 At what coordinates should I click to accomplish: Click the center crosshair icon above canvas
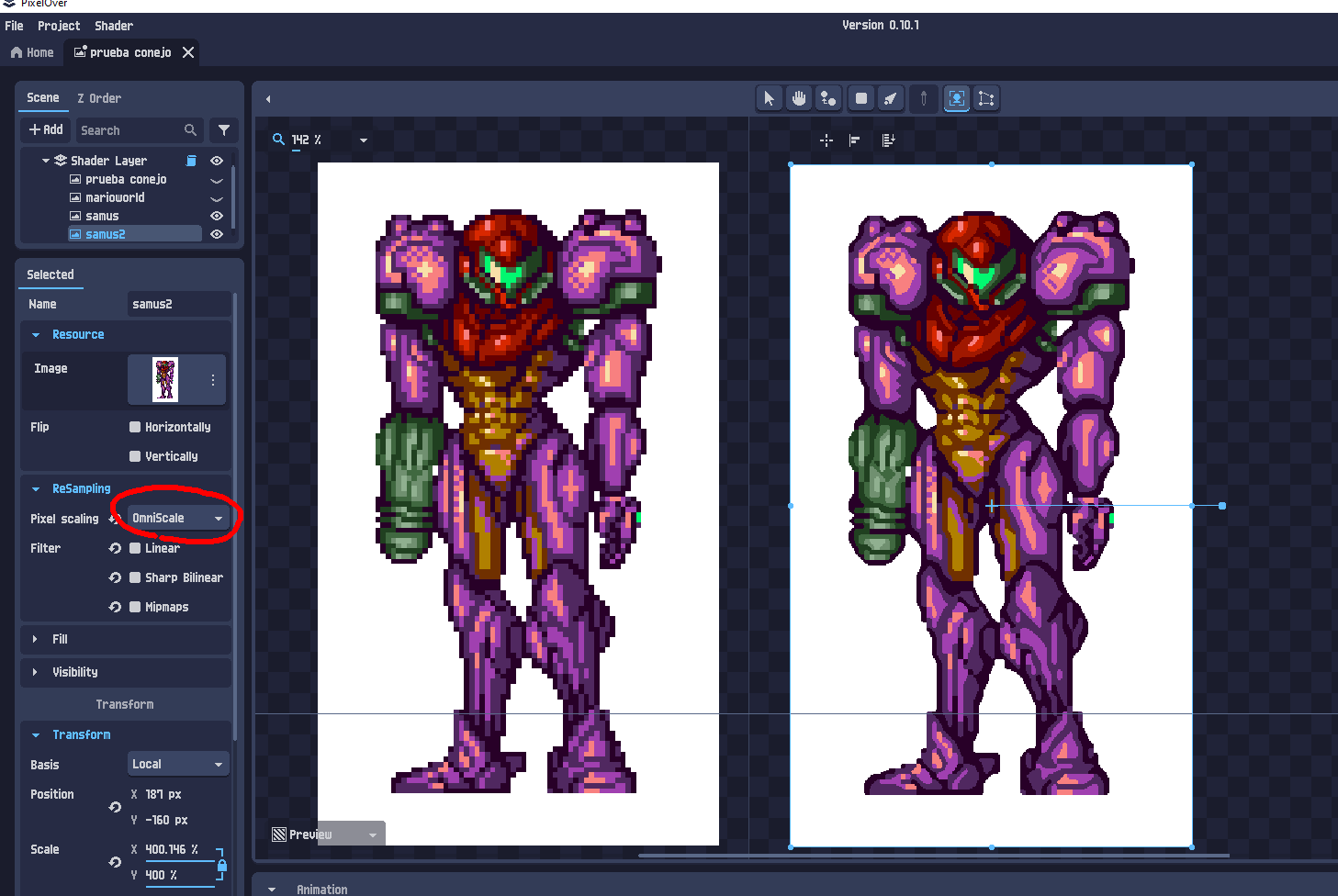pyautogui.click(x=826, y=140)
